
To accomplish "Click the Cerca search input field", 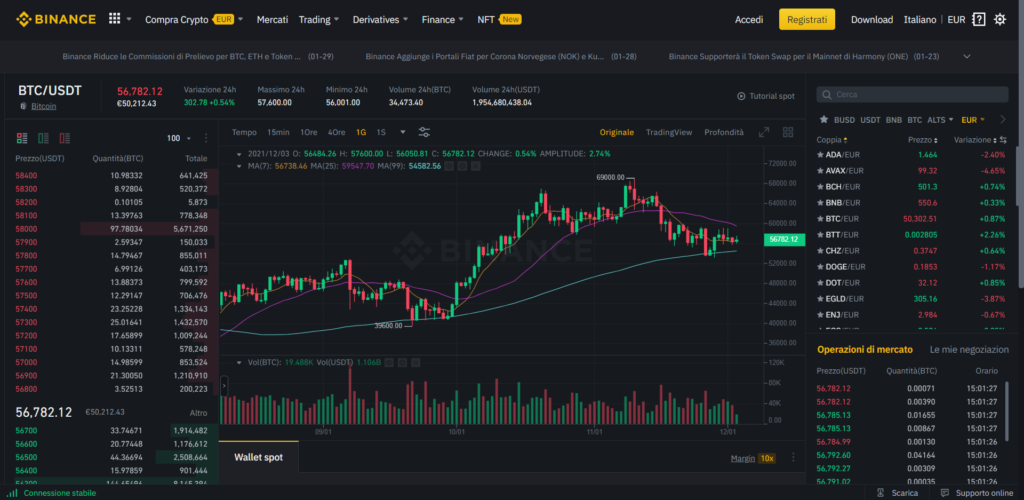I will point(912,95).
